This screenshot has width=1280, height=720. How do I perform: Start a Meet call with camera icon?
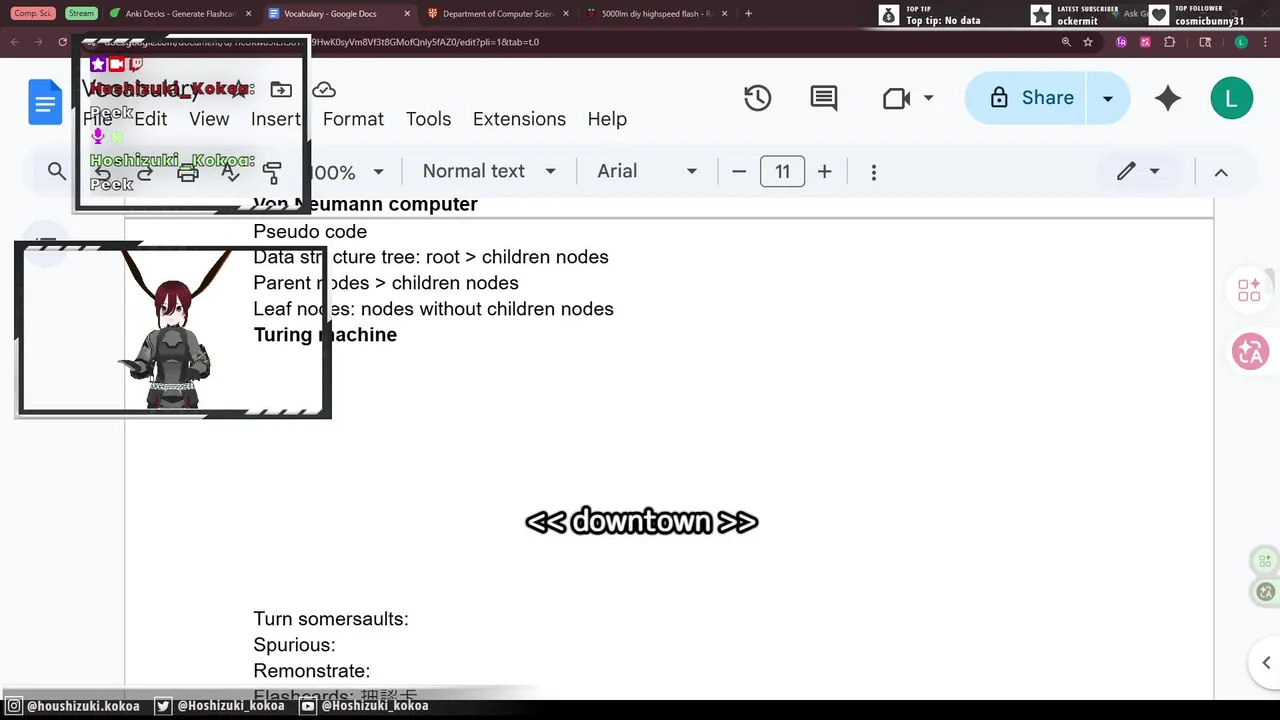pos(896,98)
